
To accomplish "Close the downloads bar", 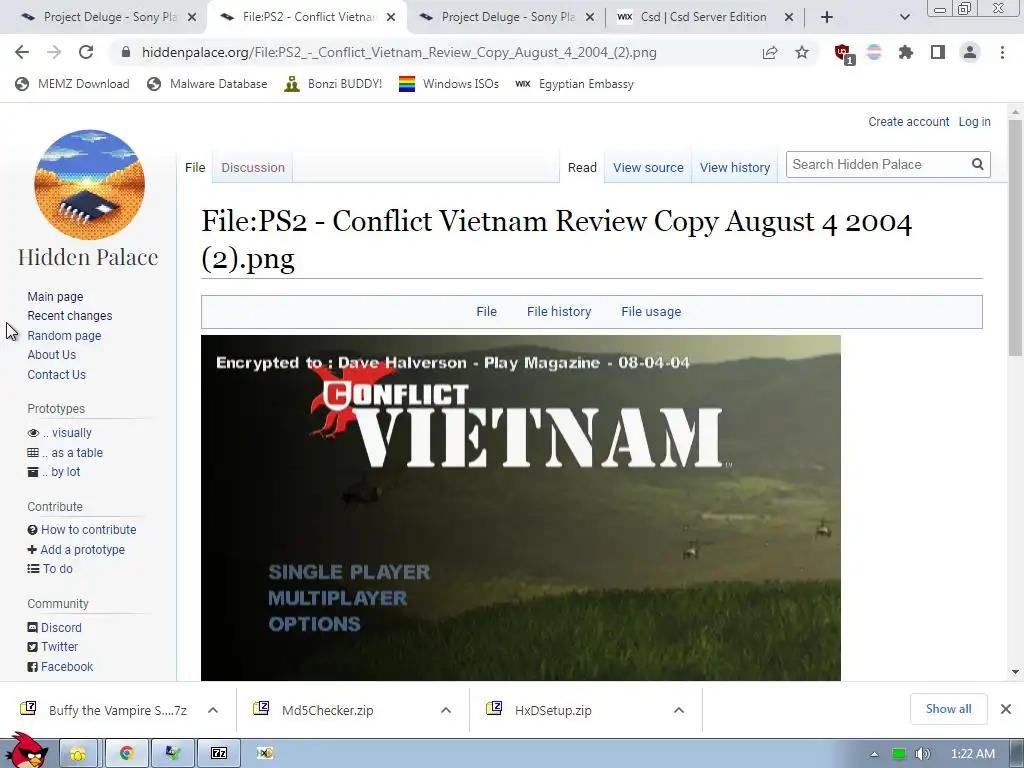I will pos(1006,709).
